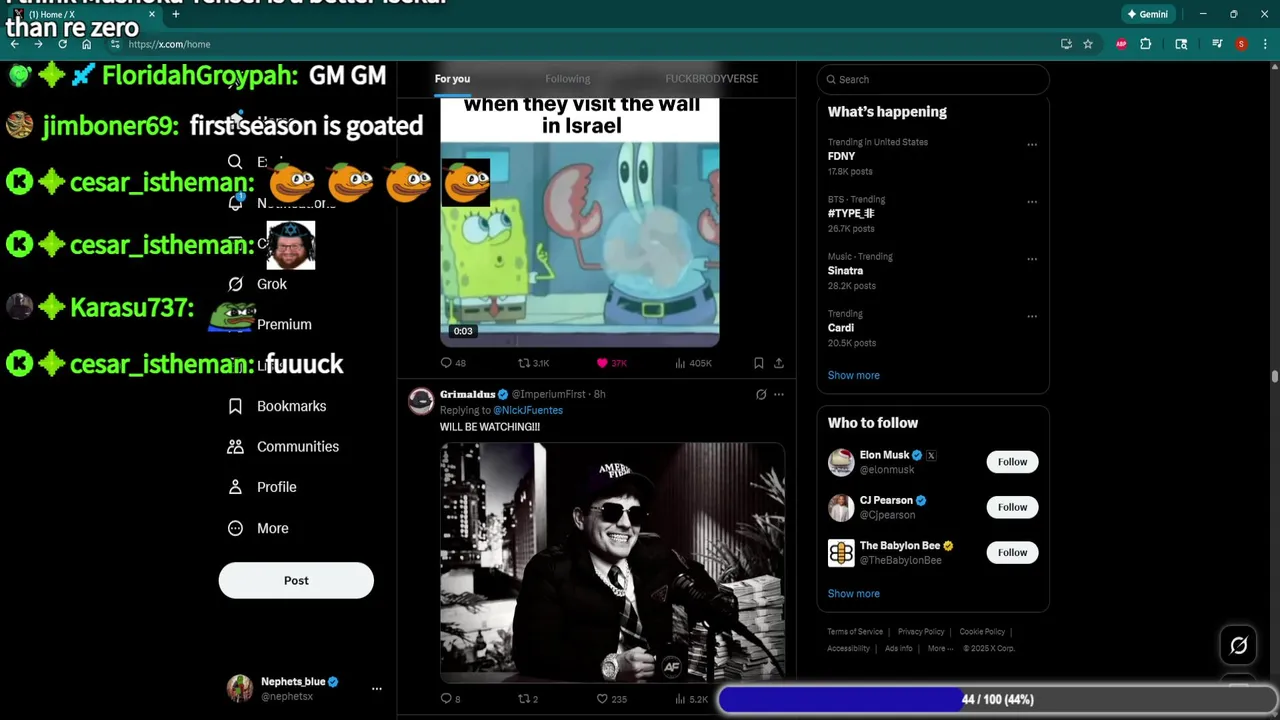1280x720 pixels.
Task: Open more options for FDNY trend
Action: click(x=1032, y=144)
